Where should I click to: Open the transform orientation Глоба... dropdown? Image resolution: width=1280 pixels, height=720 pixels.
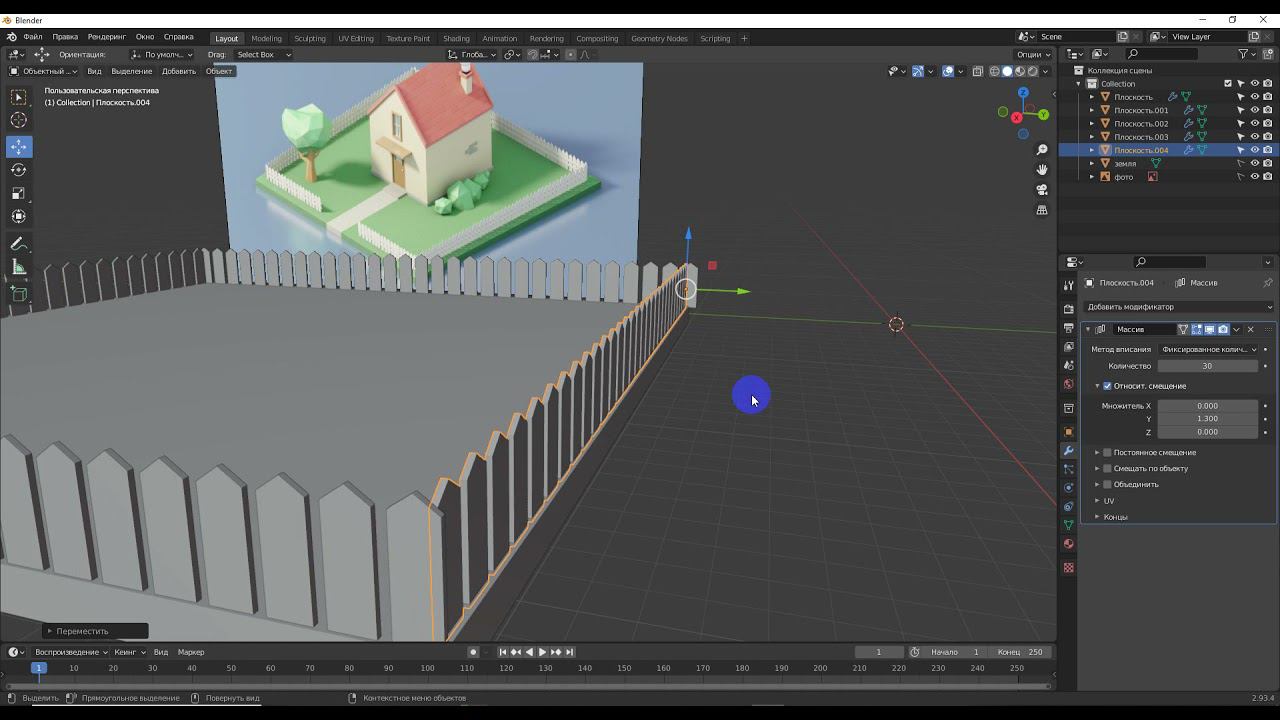(x=472, y=54)
